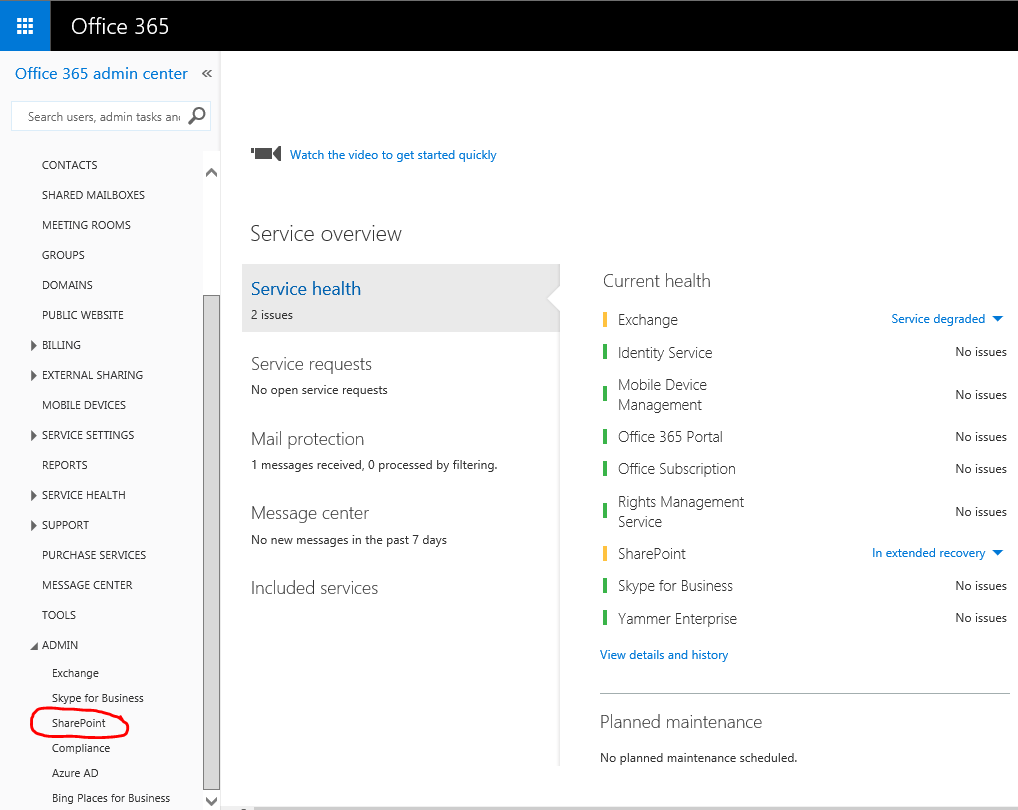This screenshot has height=810, width=1018.
Task: Open Contacts in the navigation
Action: click(x=69, y=165)
